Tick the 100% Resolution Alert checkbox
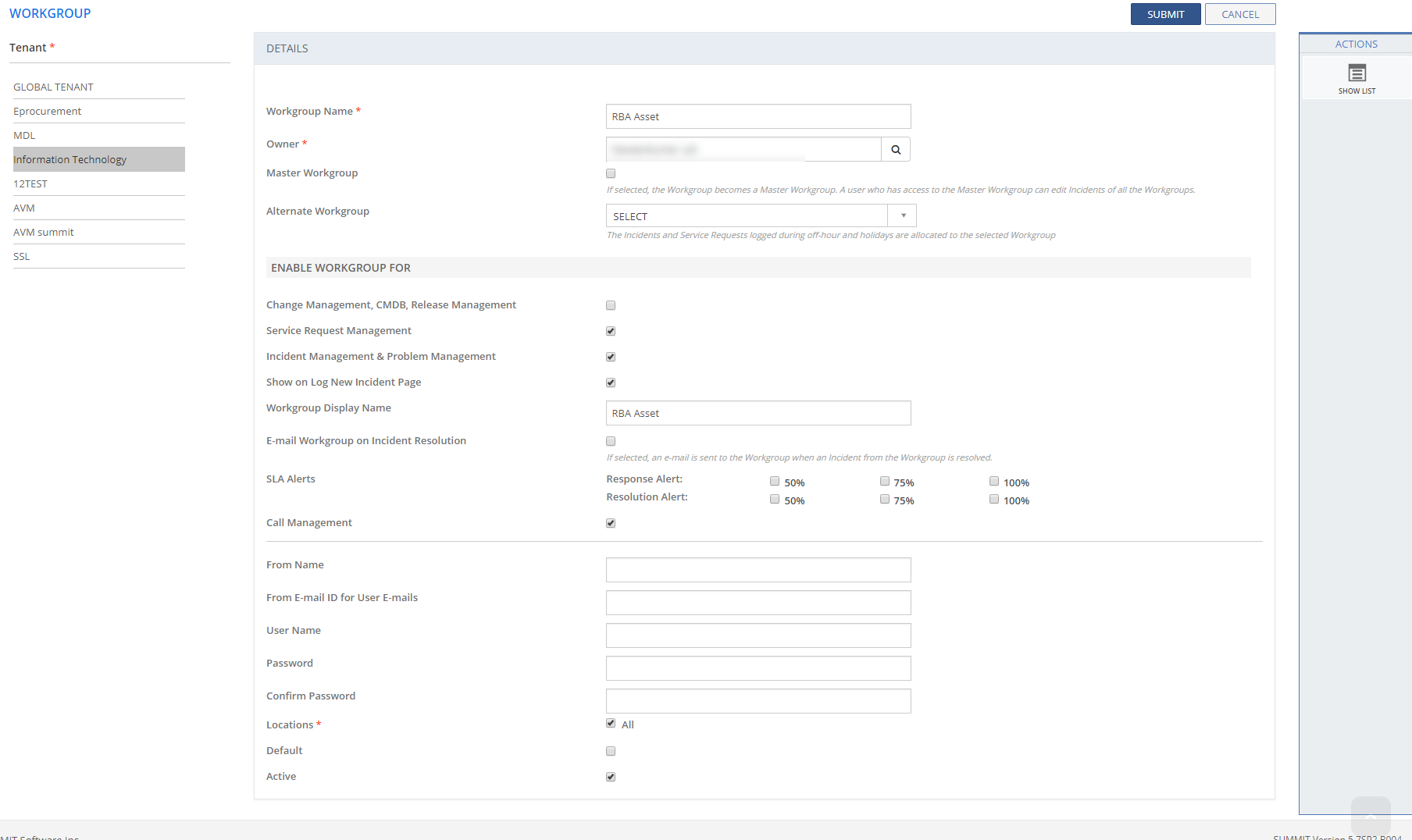 click(x=994, y=500)
